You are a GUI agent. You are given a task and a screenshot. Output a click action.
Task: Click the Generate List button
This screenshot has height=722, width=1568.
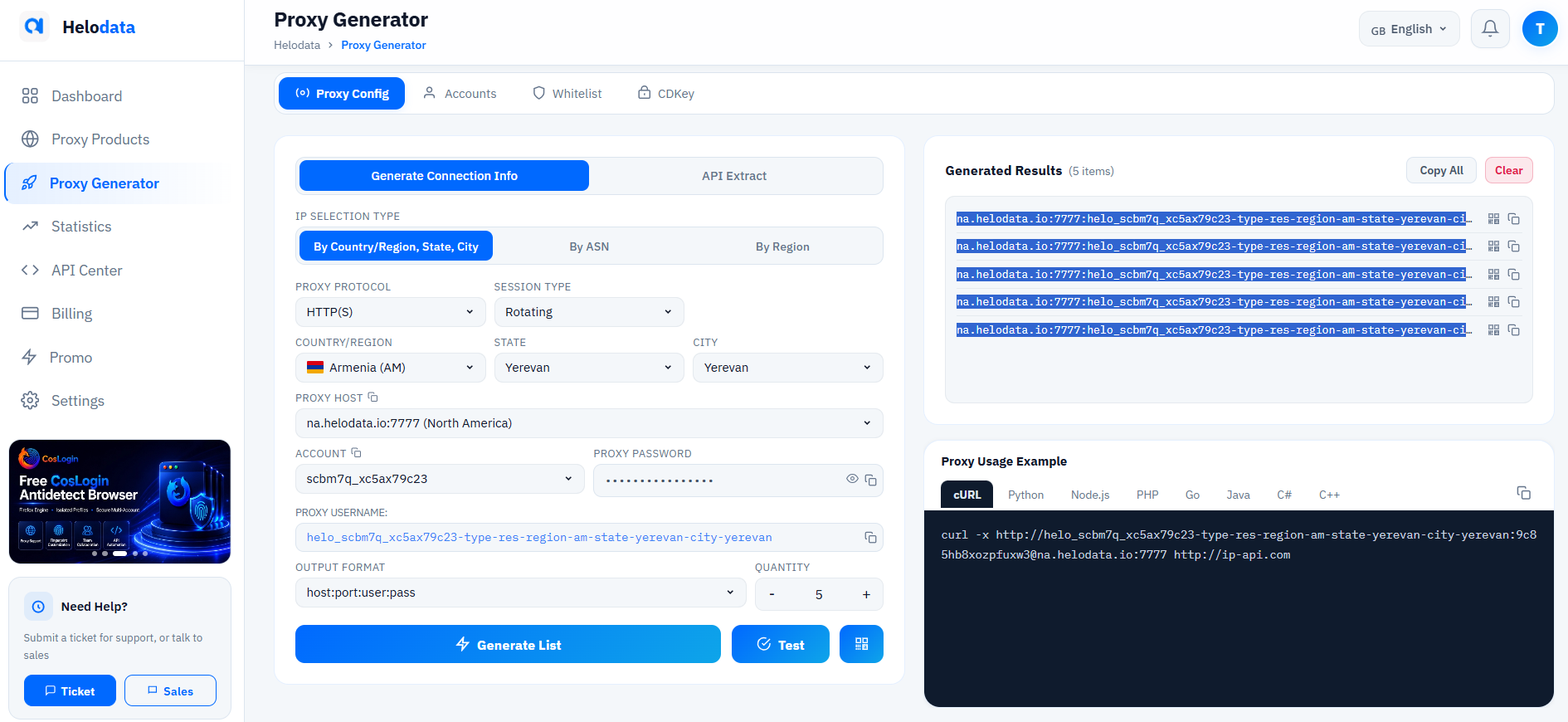(508, 644)
